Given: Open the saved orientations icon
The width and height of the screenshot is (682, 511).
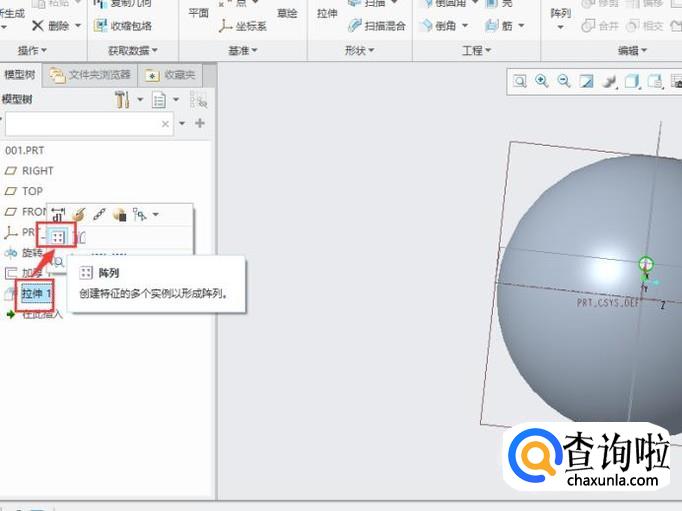Looking at the screenshot, I should pyautogui.click(x=655, y=81).
